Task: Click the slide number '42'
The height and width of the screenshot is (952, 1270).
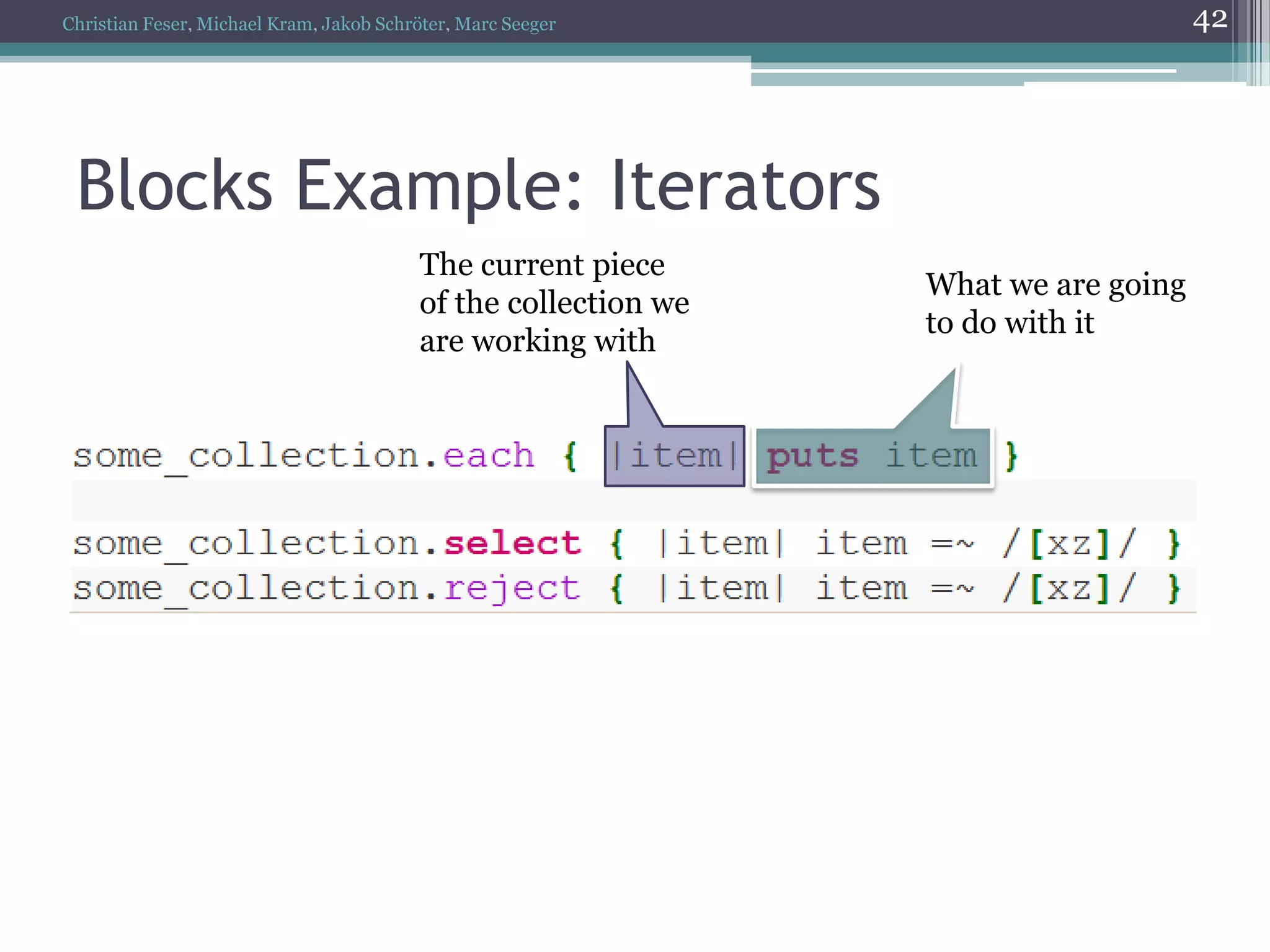Action: click(1210, 20)
